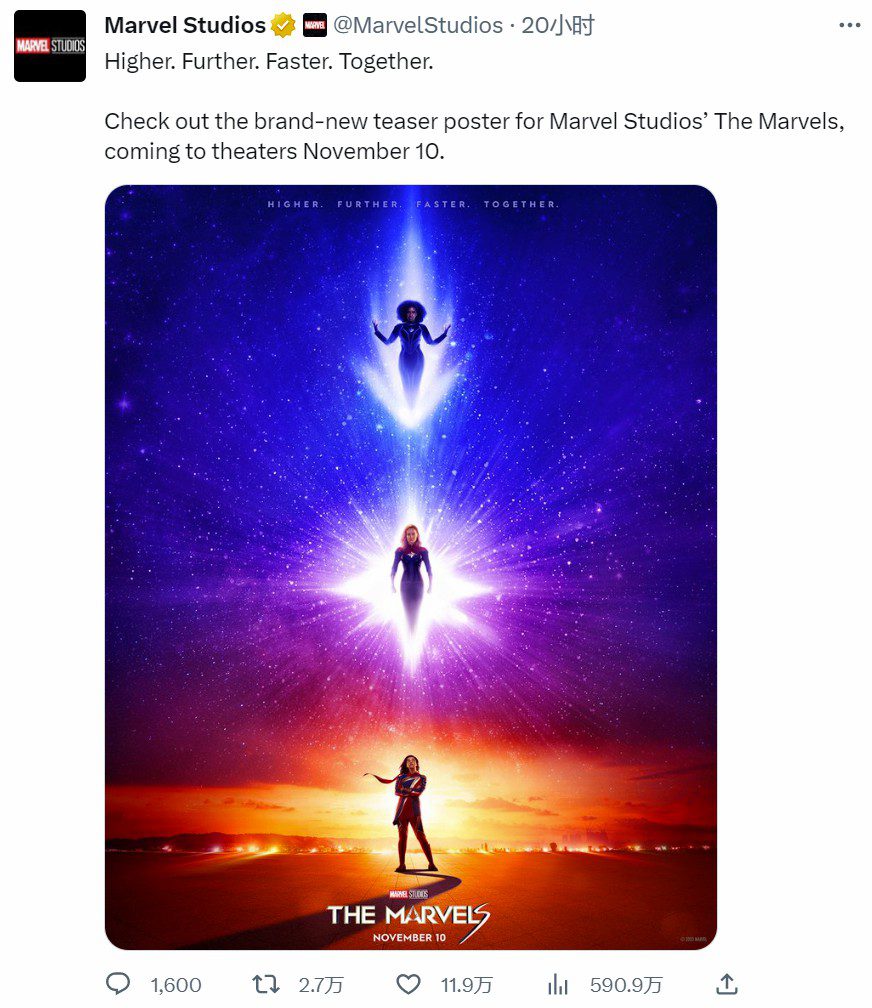Open the @MarvelStudios handle link

pyautogui.click(x=418, y=25)
